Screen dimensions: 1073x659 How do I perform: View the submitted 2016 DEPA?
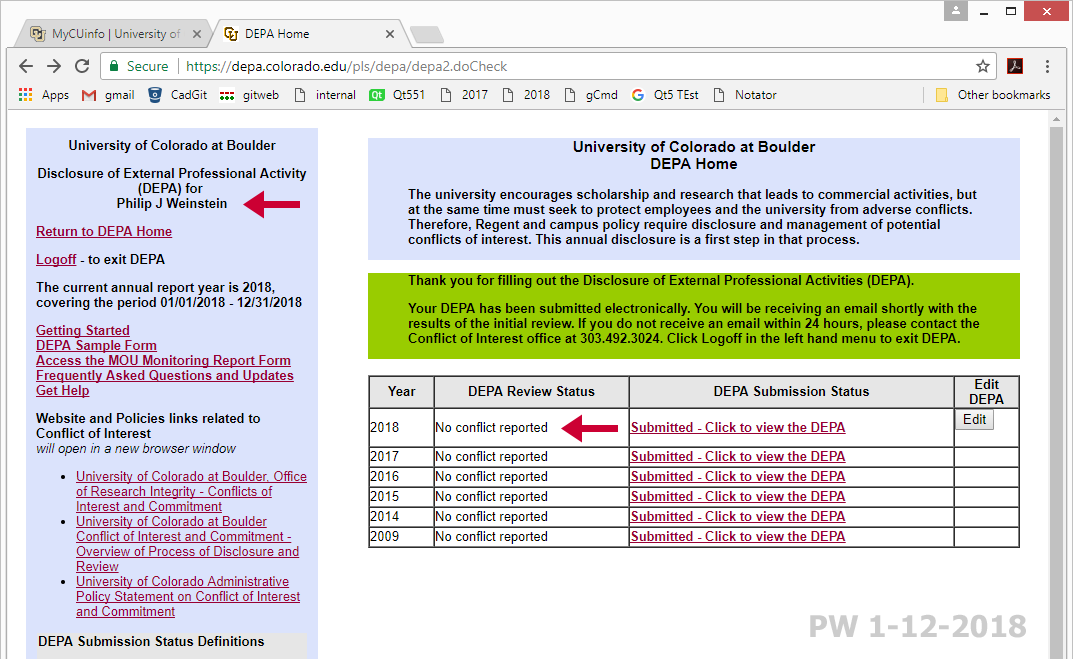(738, 476)
